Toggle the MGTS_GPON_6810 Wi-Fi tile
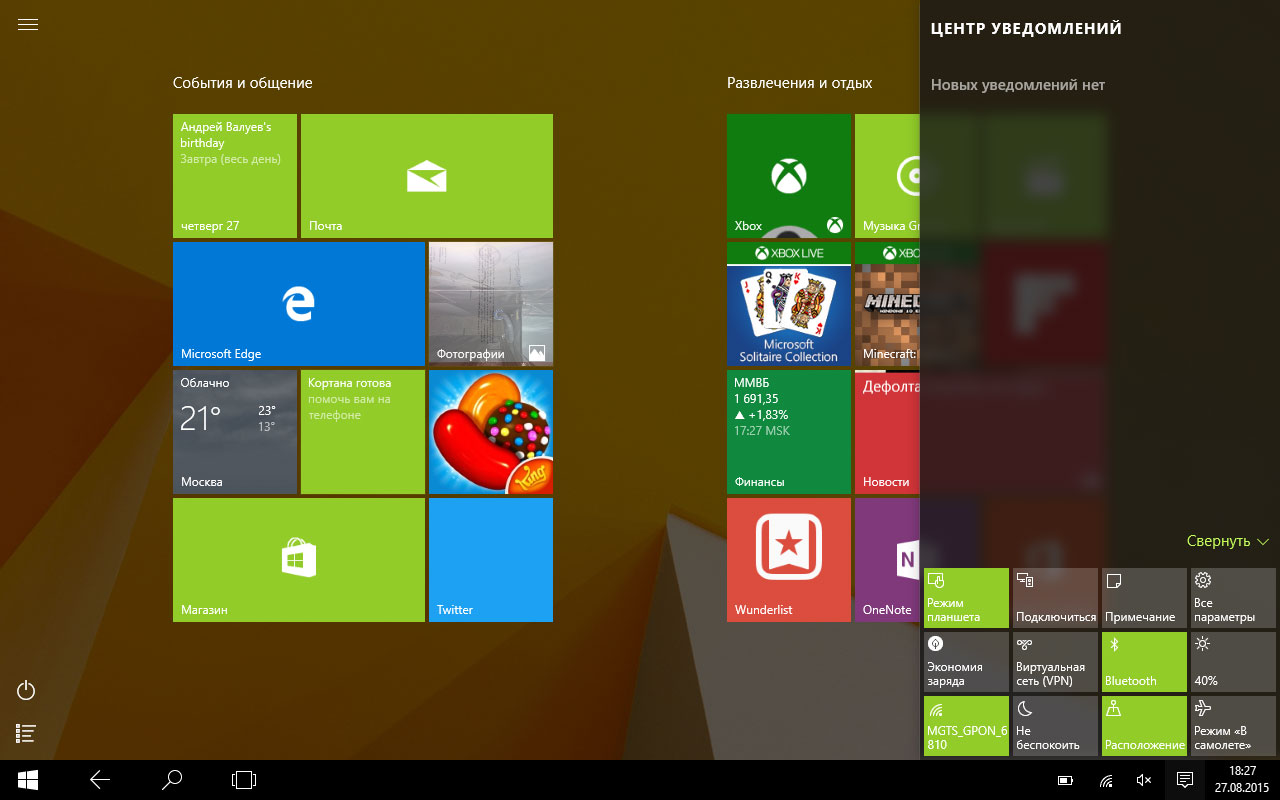 pyautogui.click(x=967, y=726)
